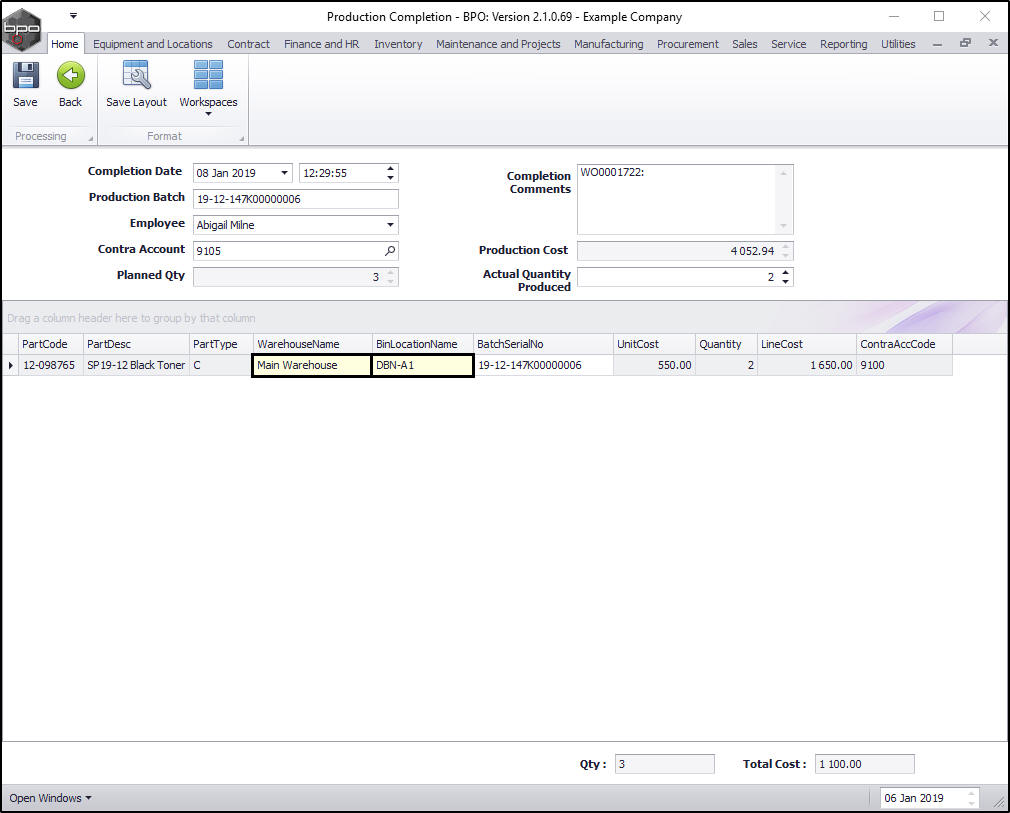
Task: Open the Service tab
Action: pos(788,44)
